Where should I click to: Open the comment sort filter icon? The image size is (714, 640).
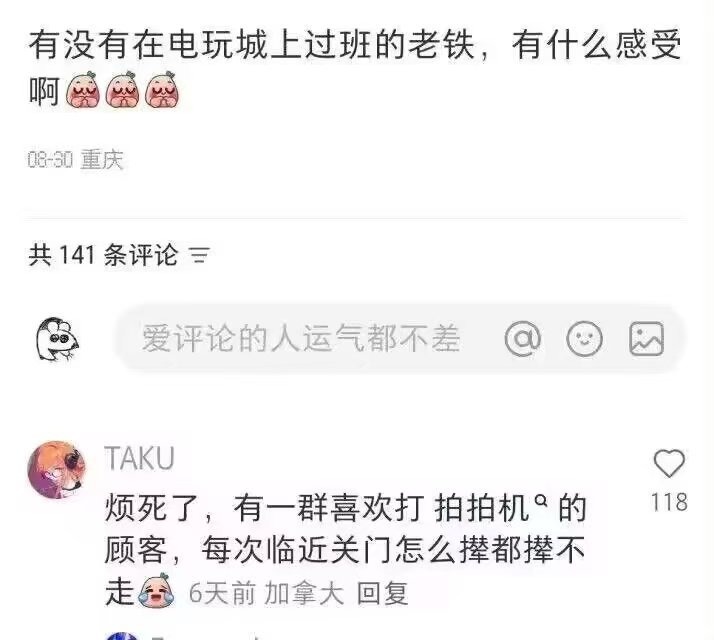coord(199,255)
